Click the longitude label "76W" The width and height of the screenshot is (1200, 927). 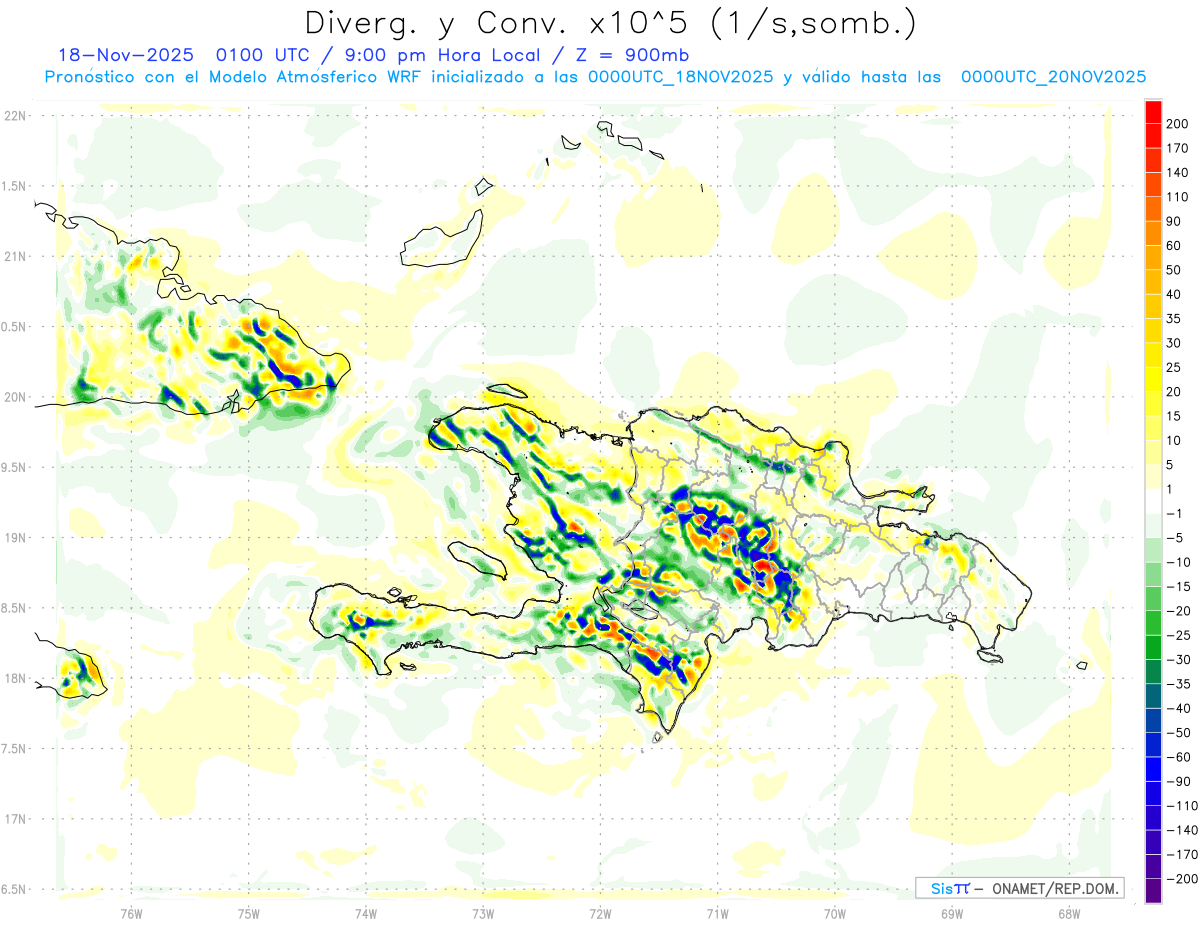pos(131,913)
